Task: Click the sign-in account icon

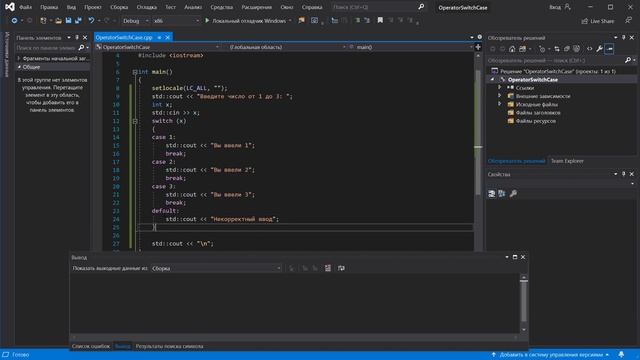Action: point(567,7)
